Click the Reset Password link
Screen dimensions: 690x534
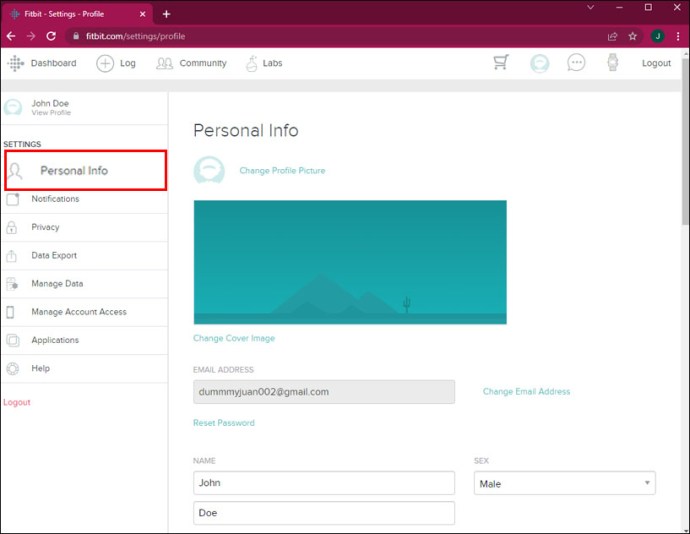224,423
